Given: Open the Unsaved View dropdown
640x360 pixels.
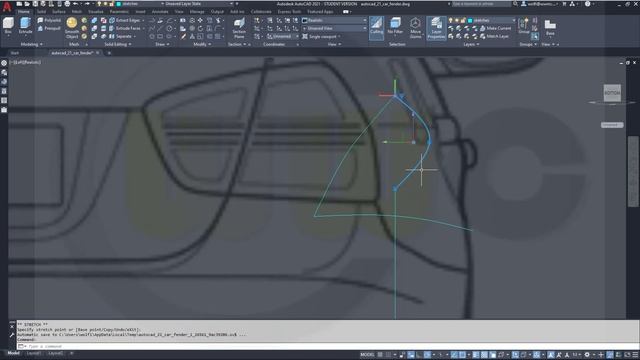Looking at the screenshot, I should pyautogui.click(x=334, y=28).
